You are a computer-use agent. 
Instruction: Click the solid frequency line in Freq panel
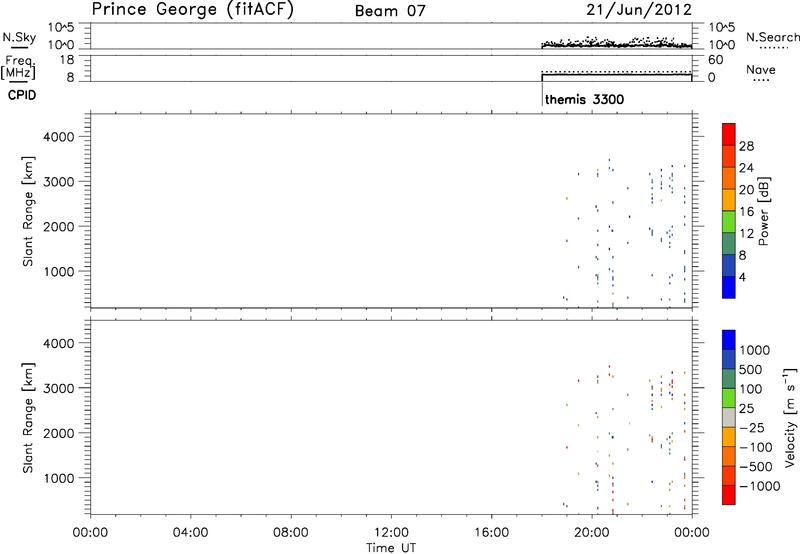point(616,75)
